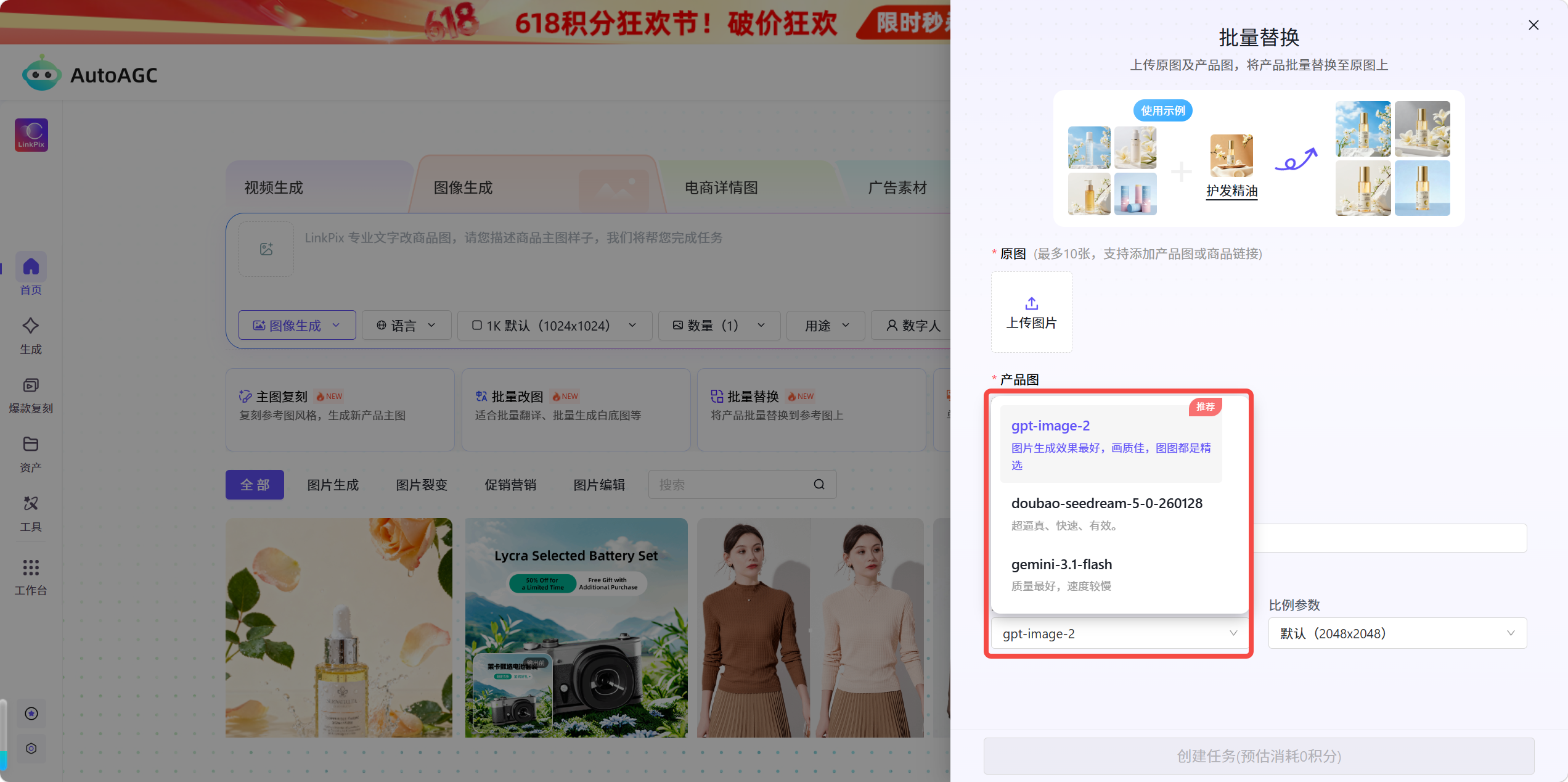Click 创建任务 button

click(x=1259, y=756)
